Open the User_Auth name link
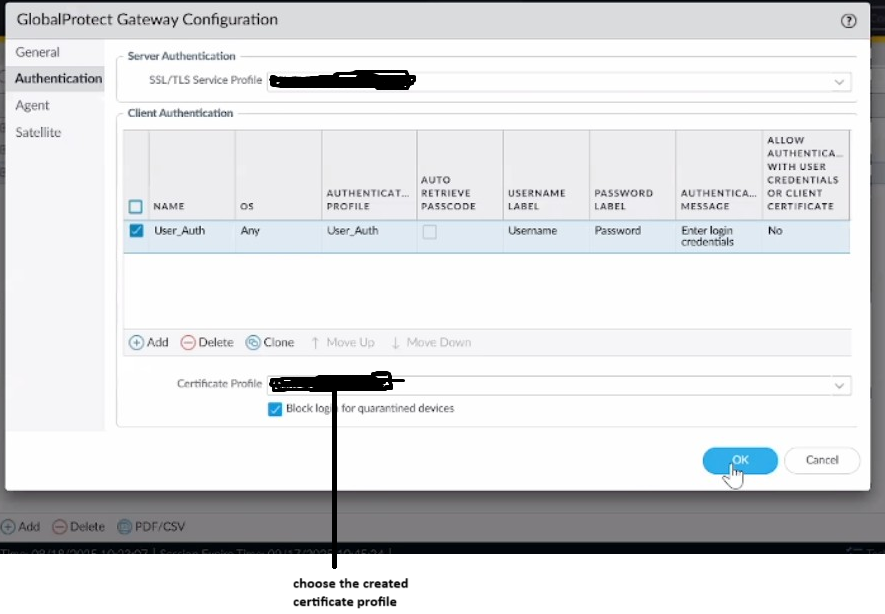Screen dimensions: 885x614 tap(179, 230)
